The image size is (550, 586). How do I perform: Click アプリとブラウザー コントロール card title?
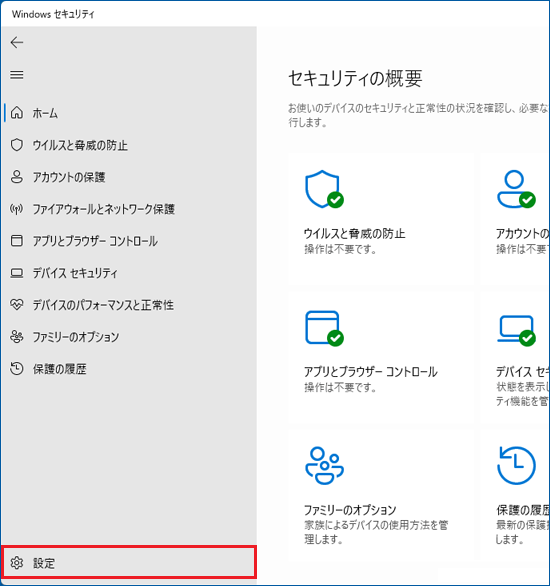[x=370, y=372]
